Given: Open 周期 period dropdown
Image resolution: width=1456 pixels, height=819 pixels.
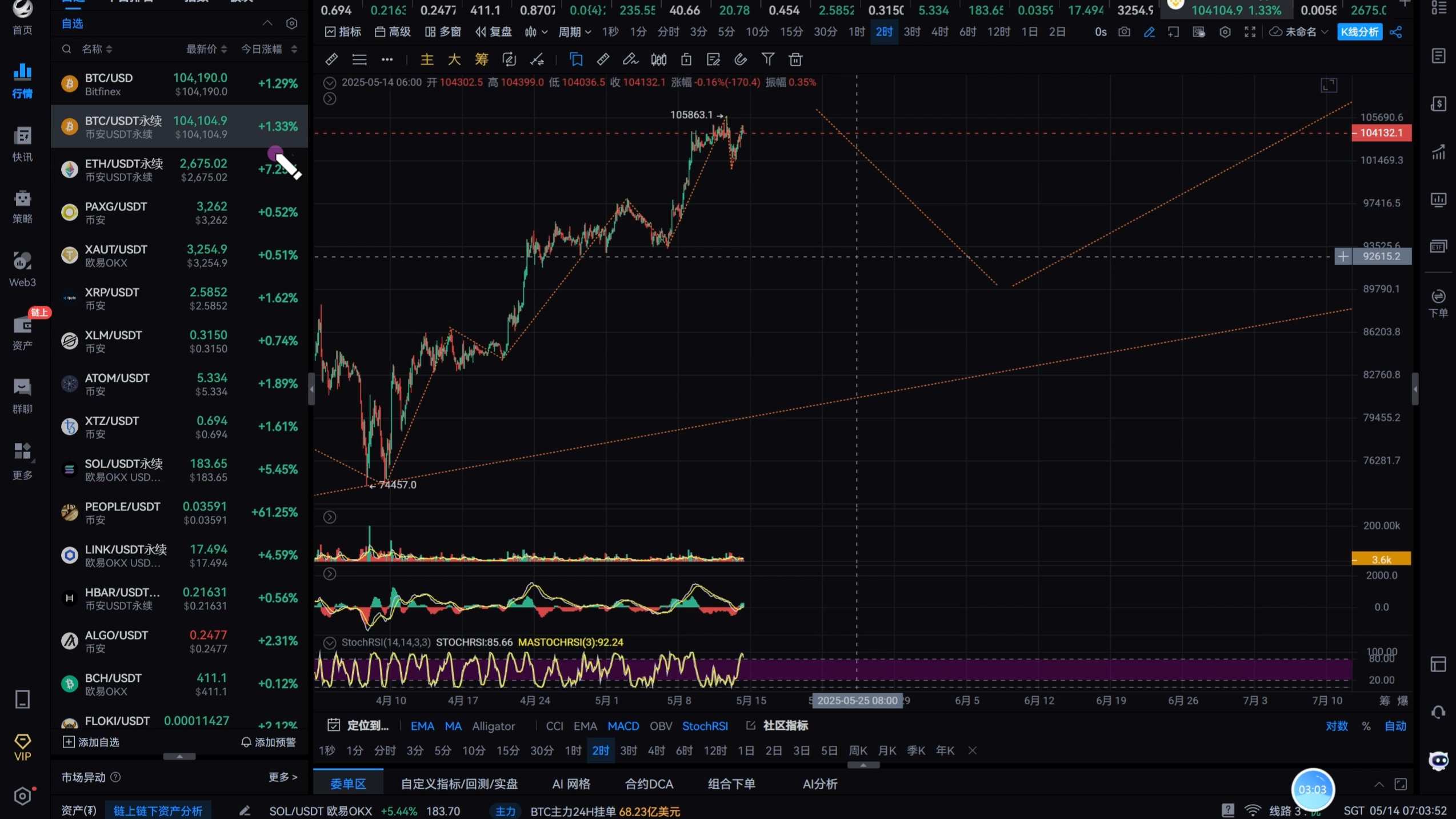Looking at the screenshot, I should (x=574, y=32).
